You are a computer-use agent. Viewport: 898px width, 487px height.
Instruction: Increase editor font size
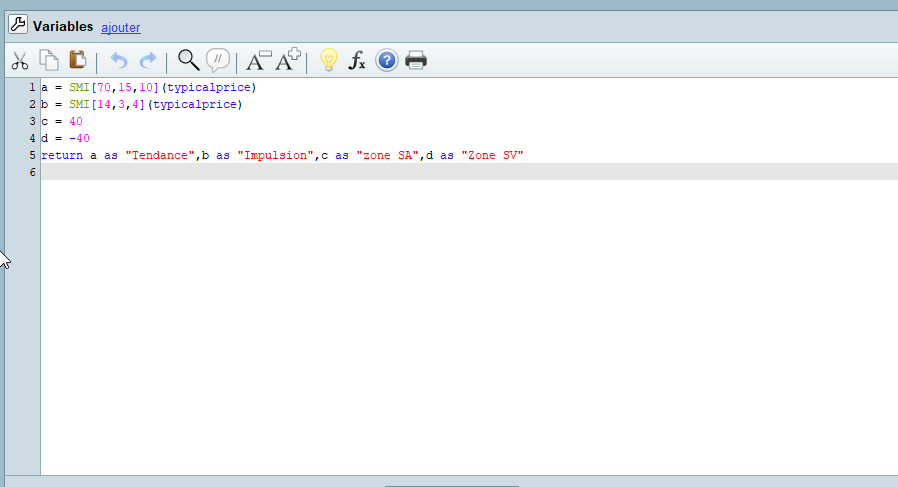(287, 60)
